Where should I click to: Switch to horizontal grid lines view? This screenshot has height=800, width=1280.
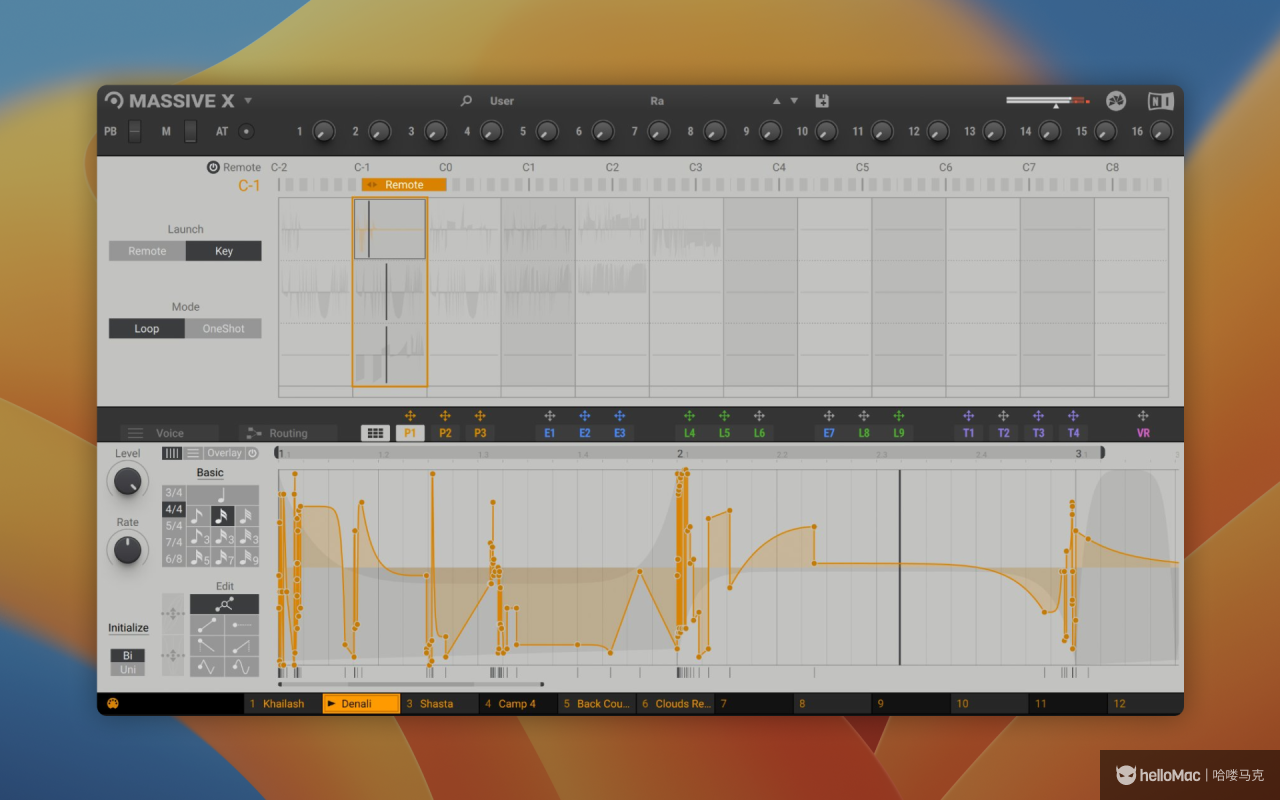(193, 453)
